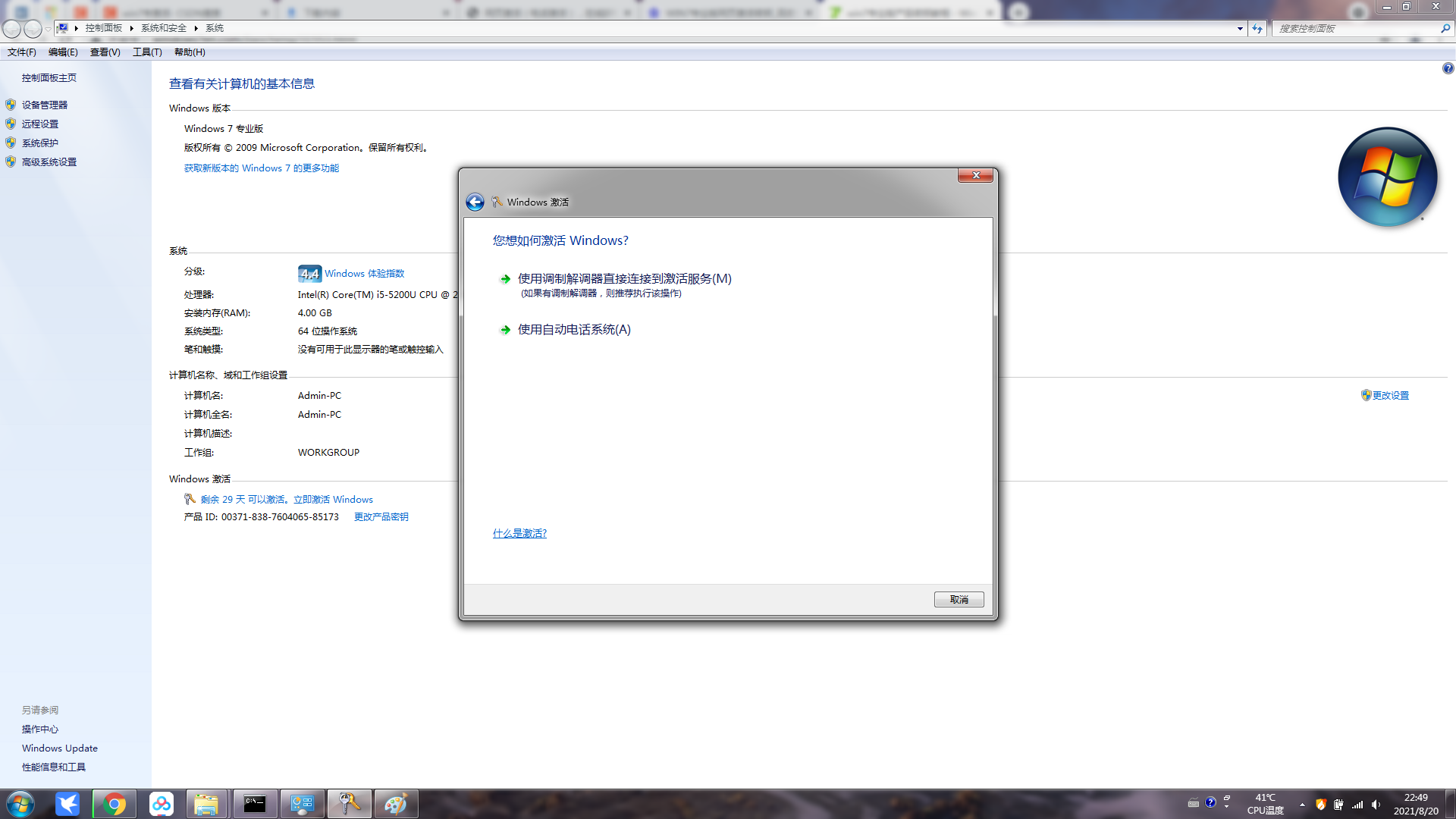The image size is (1456, 819).
Task: Click the Start orb
Action: coord(19,803)
